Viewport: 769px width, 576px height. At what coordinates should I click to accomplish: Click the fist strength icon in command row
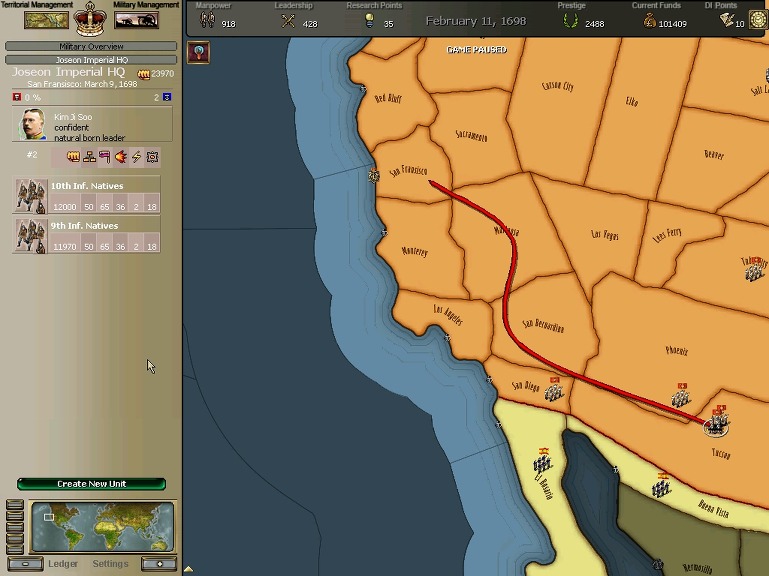pyautogui.click(x=73, y=157)
